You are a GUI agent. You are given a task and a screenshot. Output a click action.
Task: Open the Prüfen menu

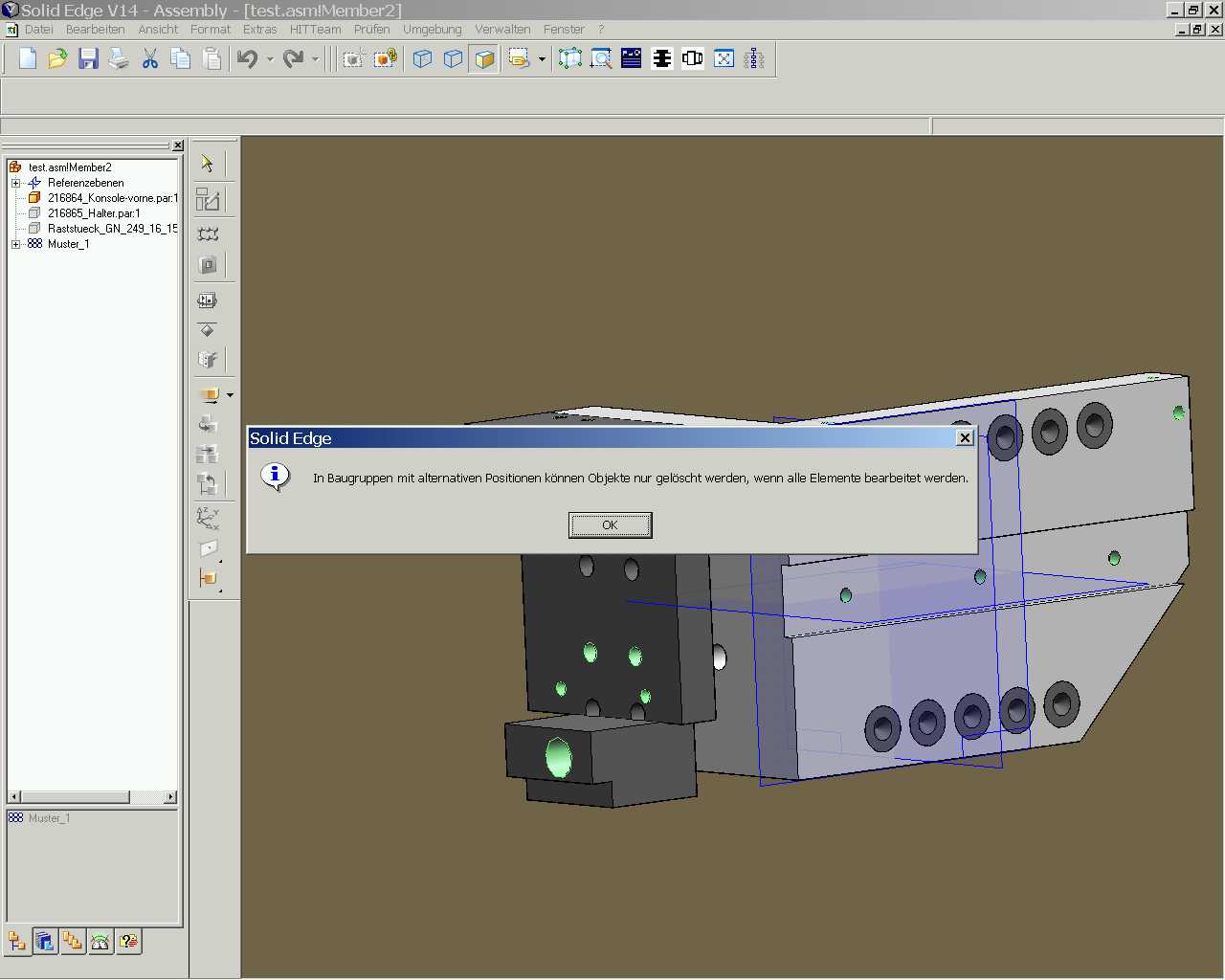pyautogui.click(x=371, y=30)
